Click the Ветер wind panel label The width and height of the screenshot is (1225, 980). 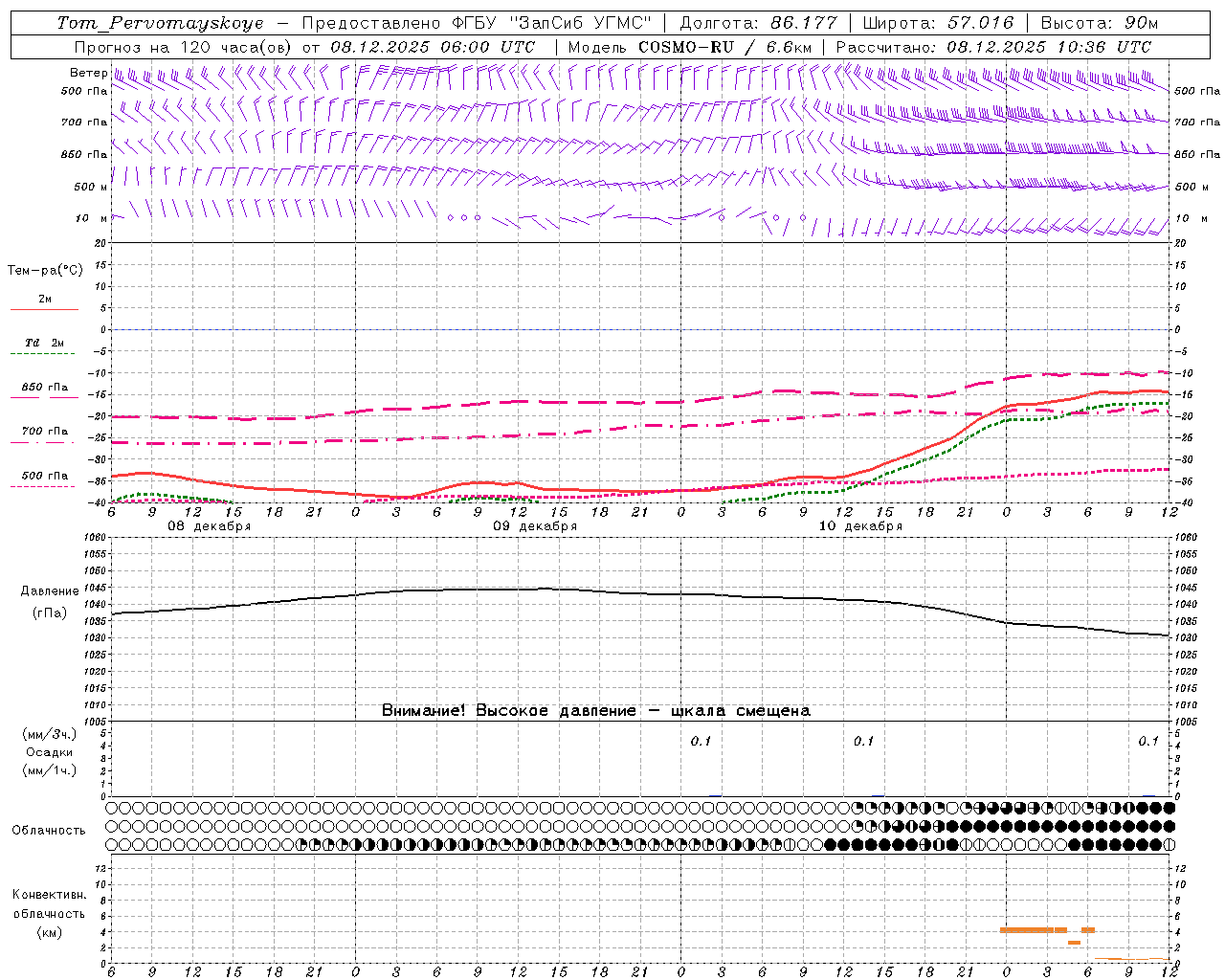[88, 73]
